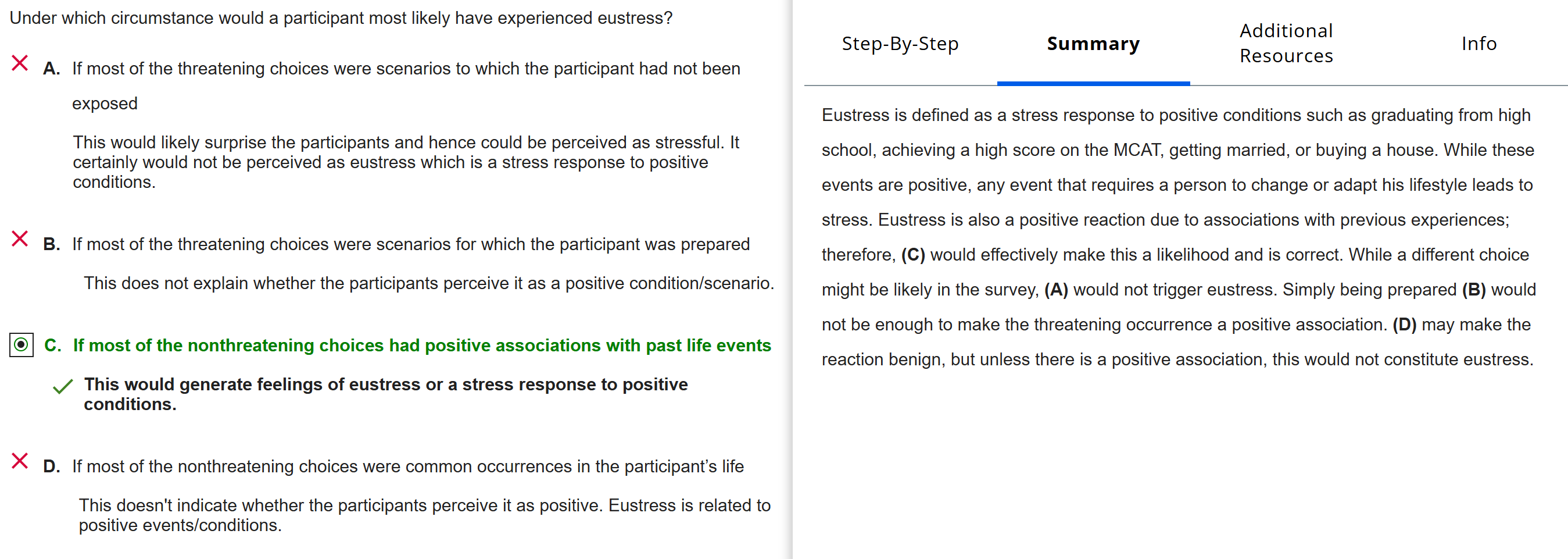Click answer A's explanation about surprising participants
The image size is (1568, 559).
[406, 162]
